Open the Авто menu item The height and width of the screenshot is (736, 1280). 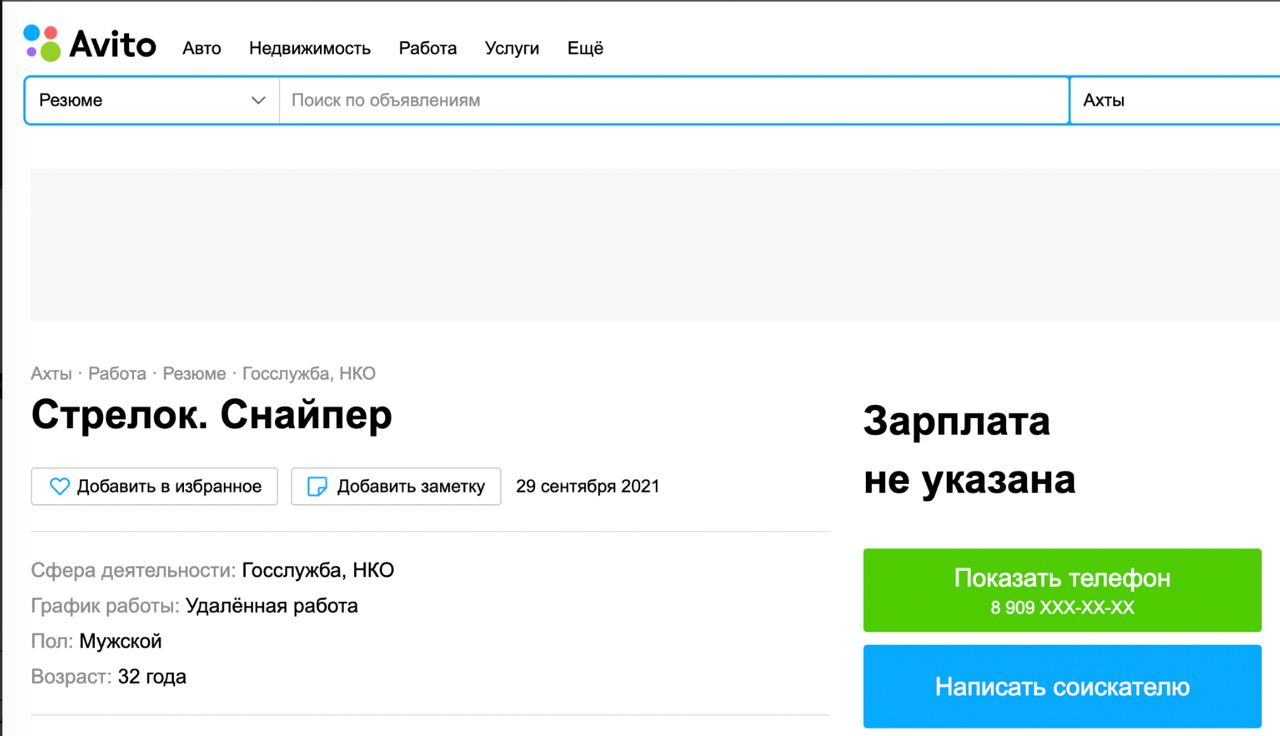[202, 48]
